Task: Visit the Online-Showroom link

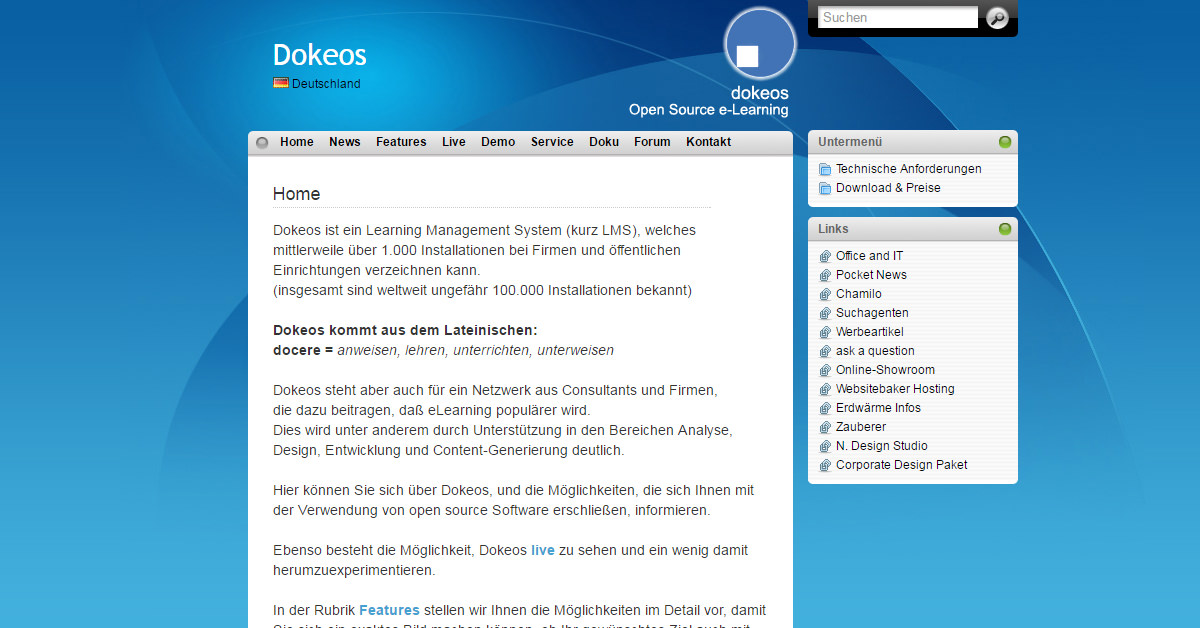Action: click(885, 370)
